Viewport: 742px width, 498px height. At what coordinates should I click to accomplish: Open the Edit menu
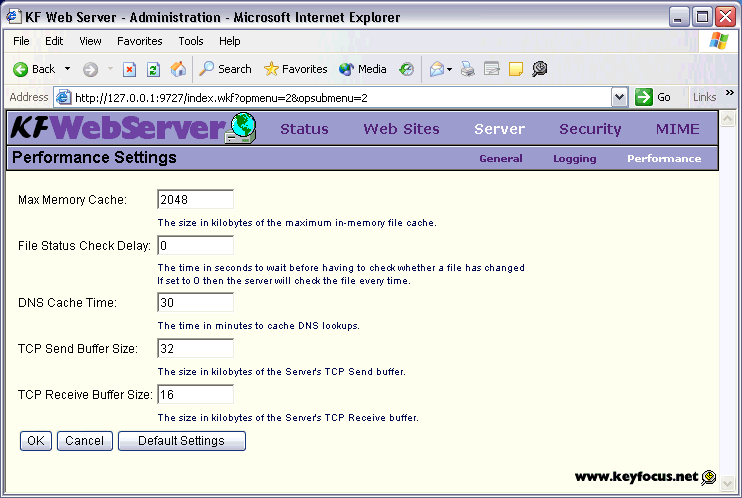pyautogui.click(x=54, y=41)
